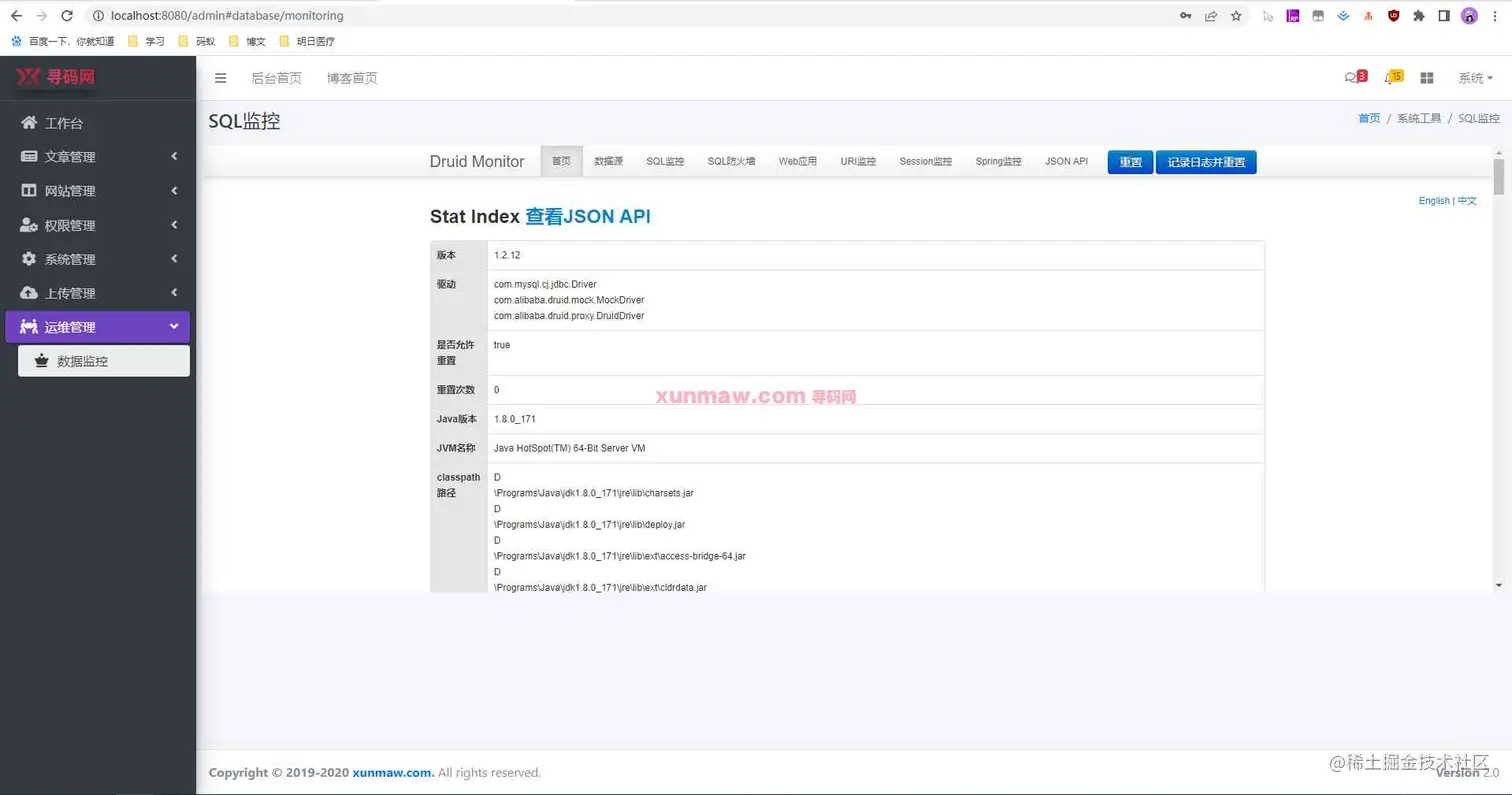Click the browser back arrow
This screenshot has height=795, width=1512.
(16, 16)
